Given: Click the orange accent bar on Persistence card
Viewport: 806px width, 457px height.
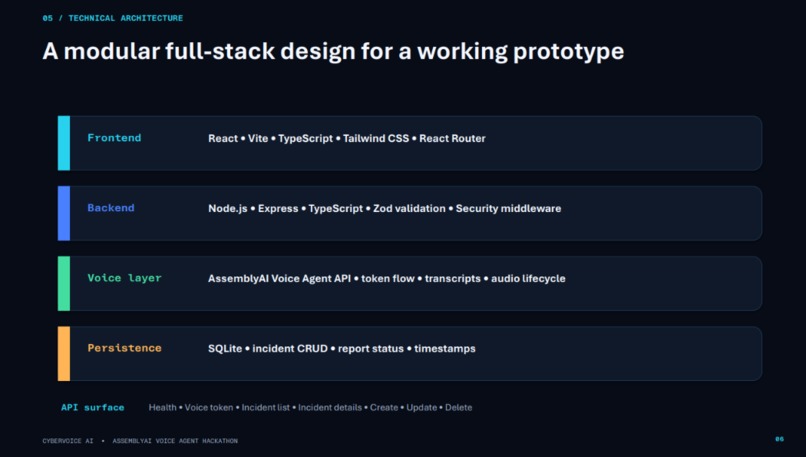Looking at the screenshot, I should pos(64,354).
